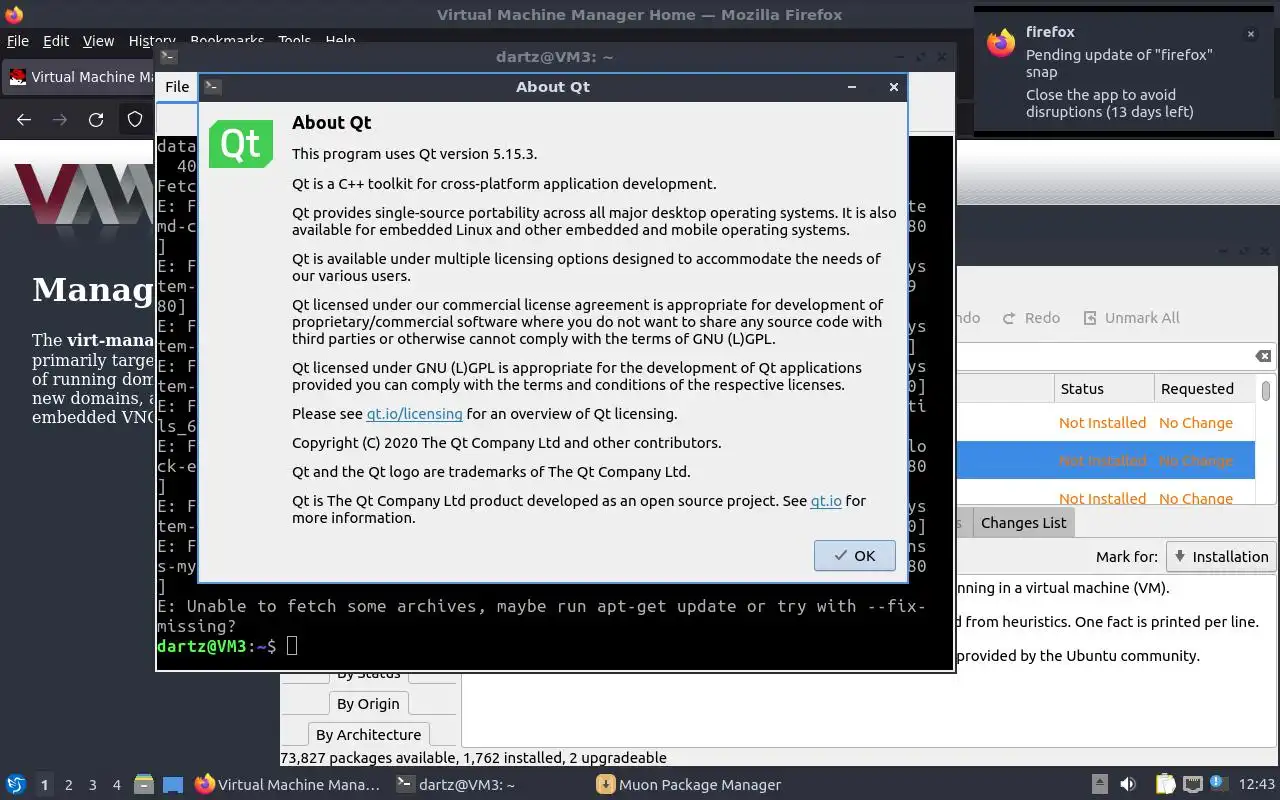
Task: Open Firefox Edit menu
Action: point(56,41)
